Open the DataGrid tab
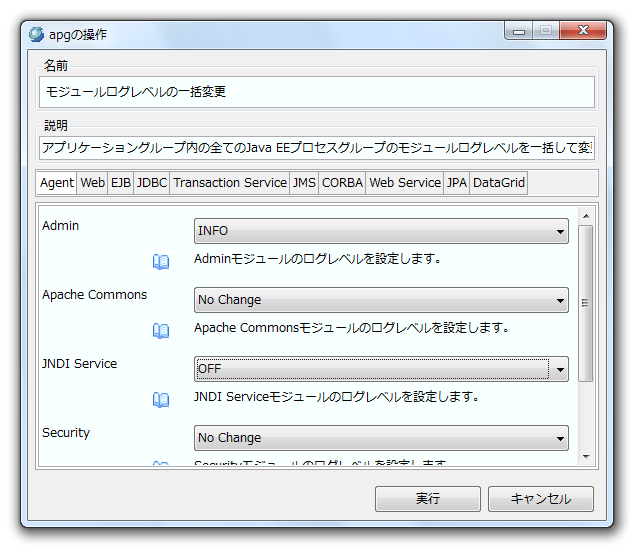The image size is (634, 548). tap(498, 183)
